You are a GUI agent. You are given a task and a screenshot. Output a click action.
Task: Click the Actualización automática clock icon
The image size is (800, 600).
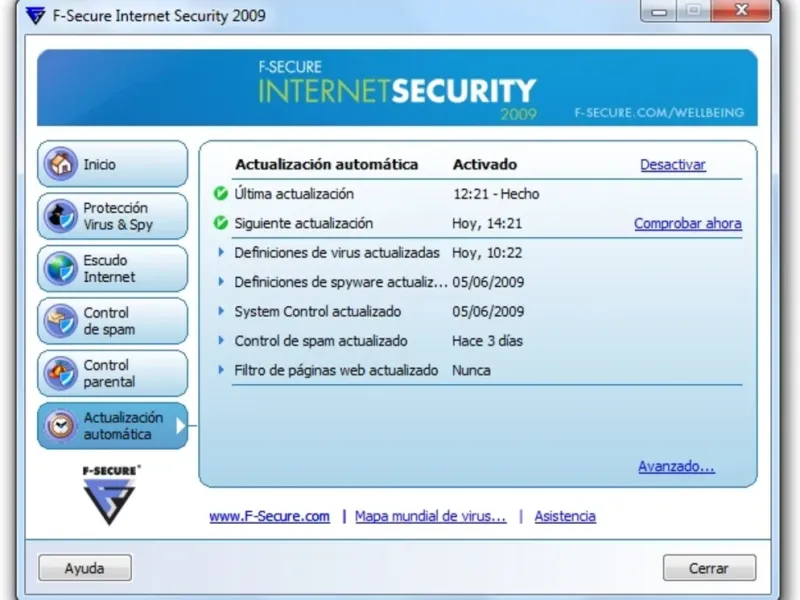61,426
